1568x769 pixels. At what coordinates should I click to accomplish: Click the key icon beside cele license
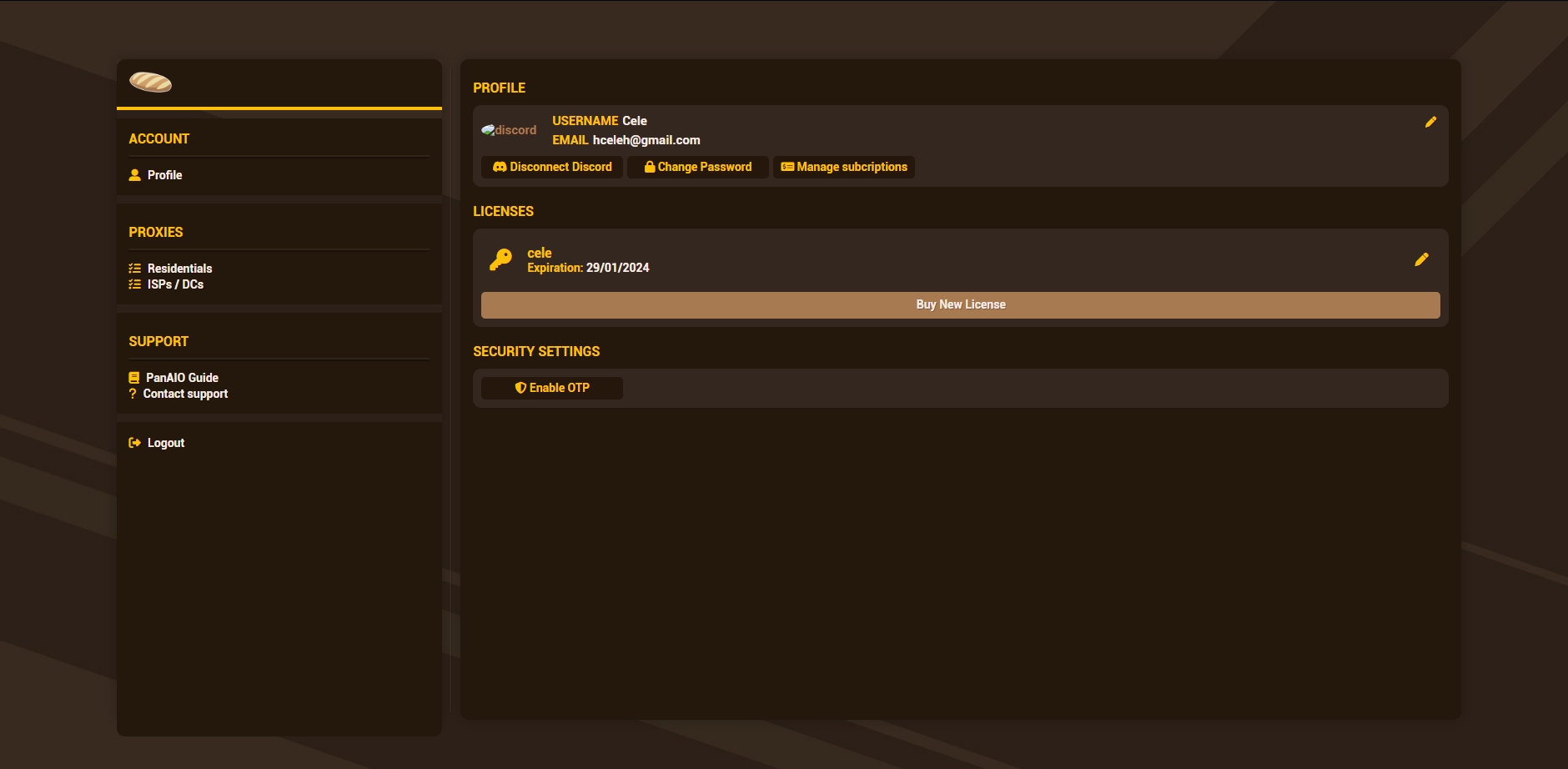tap(500, 259)
